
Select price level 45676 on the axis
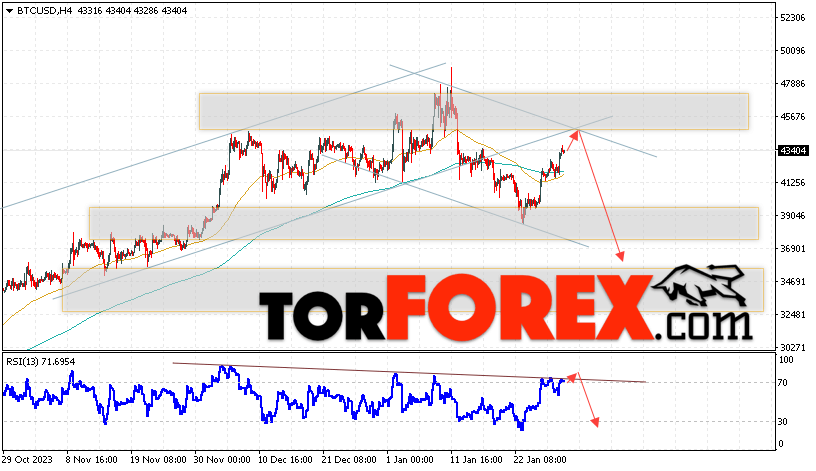coord(793,117)
